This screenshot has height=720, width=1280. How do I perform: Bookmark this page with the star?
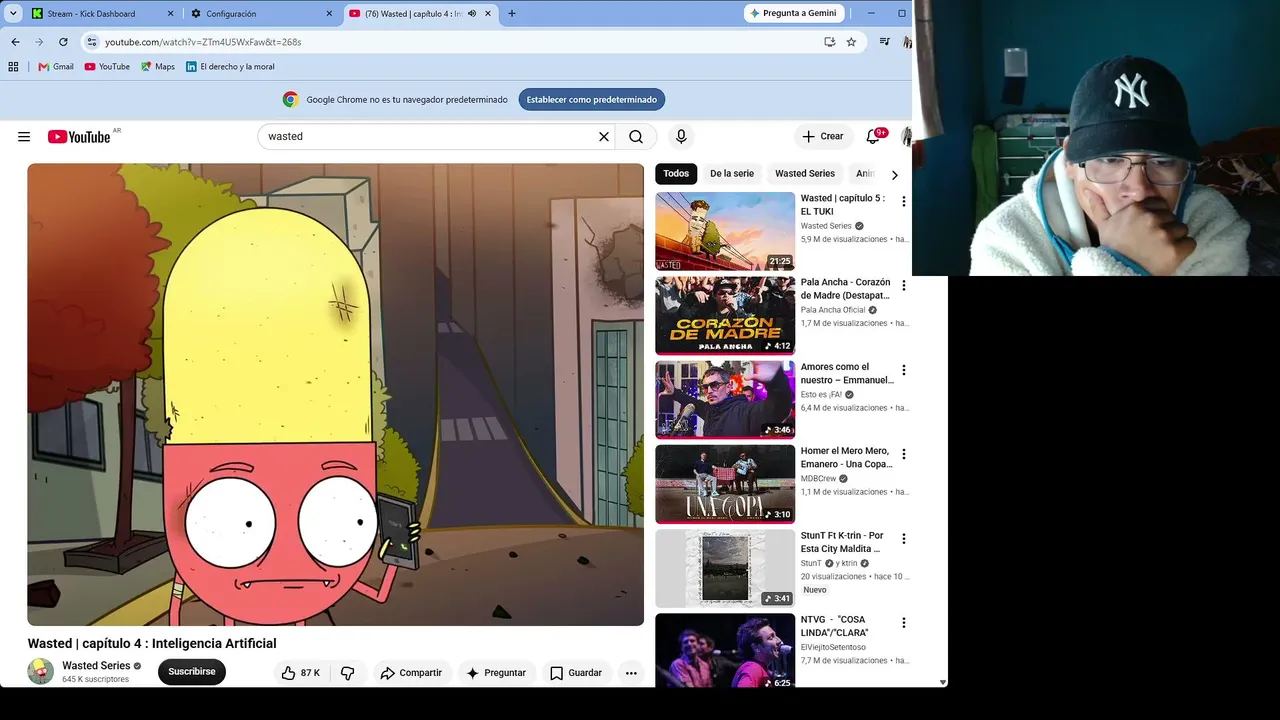point(851,42)
